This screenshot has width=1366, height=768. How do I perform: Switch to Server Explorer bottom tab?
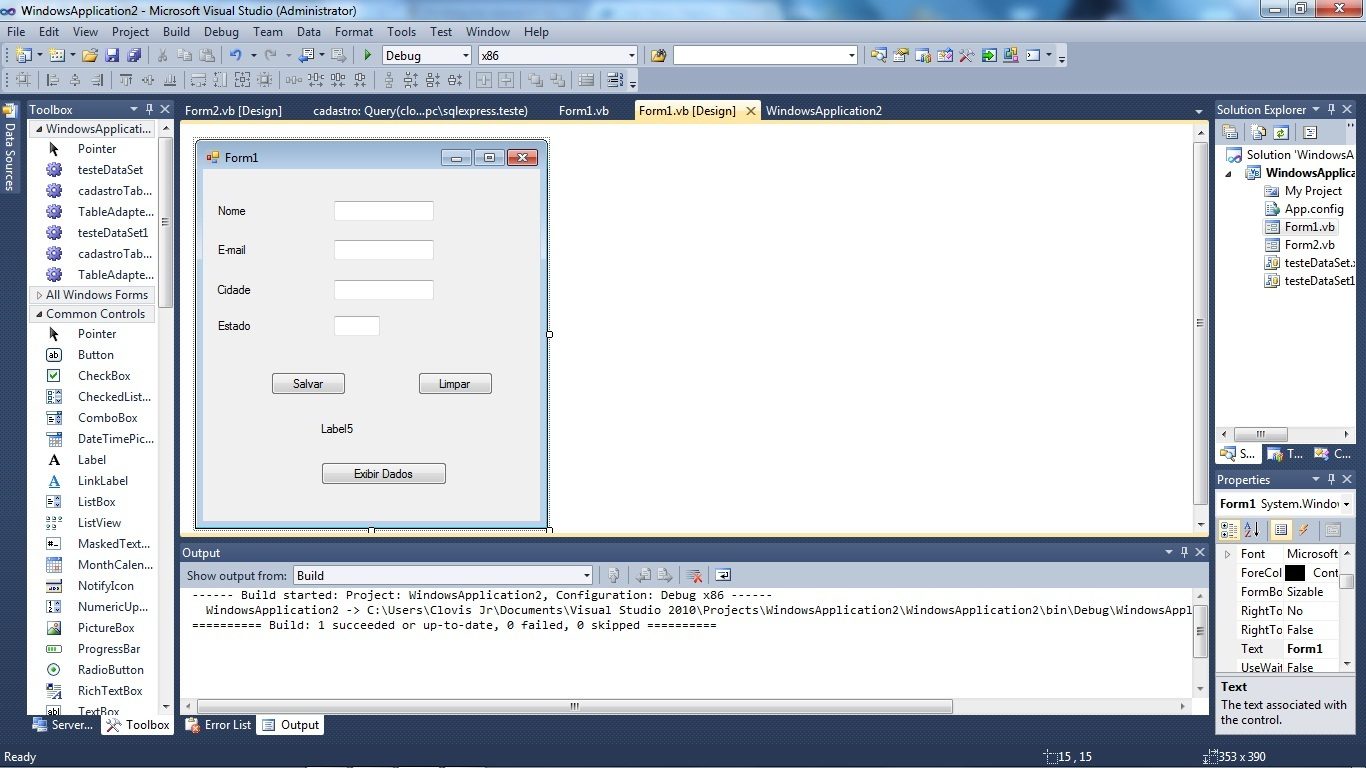[63, 725]
